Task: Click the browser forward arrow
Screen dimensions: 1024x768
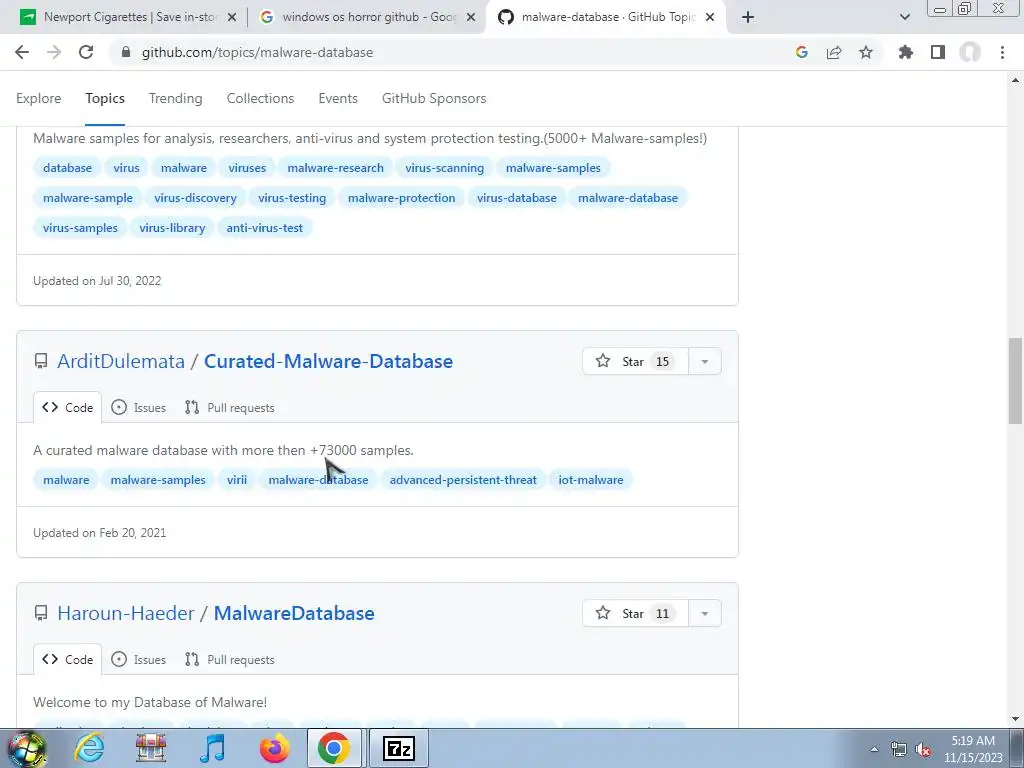Action: [54, 52]
